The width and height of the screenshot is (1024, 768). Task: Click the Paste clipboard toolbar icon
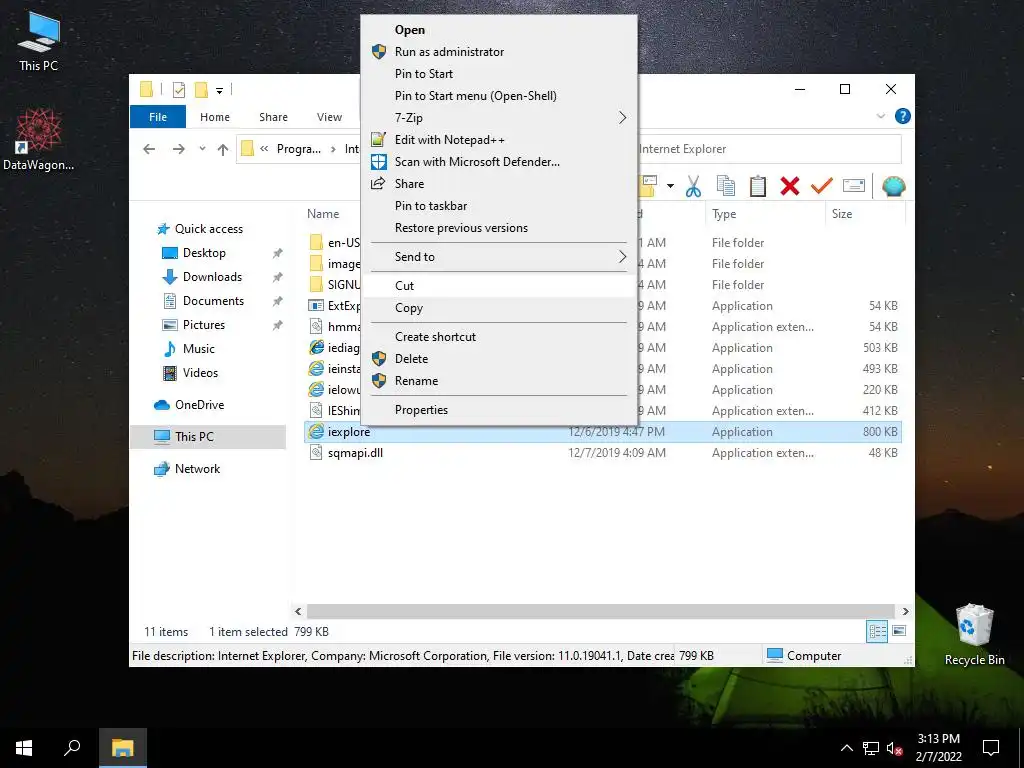point(758,186)
